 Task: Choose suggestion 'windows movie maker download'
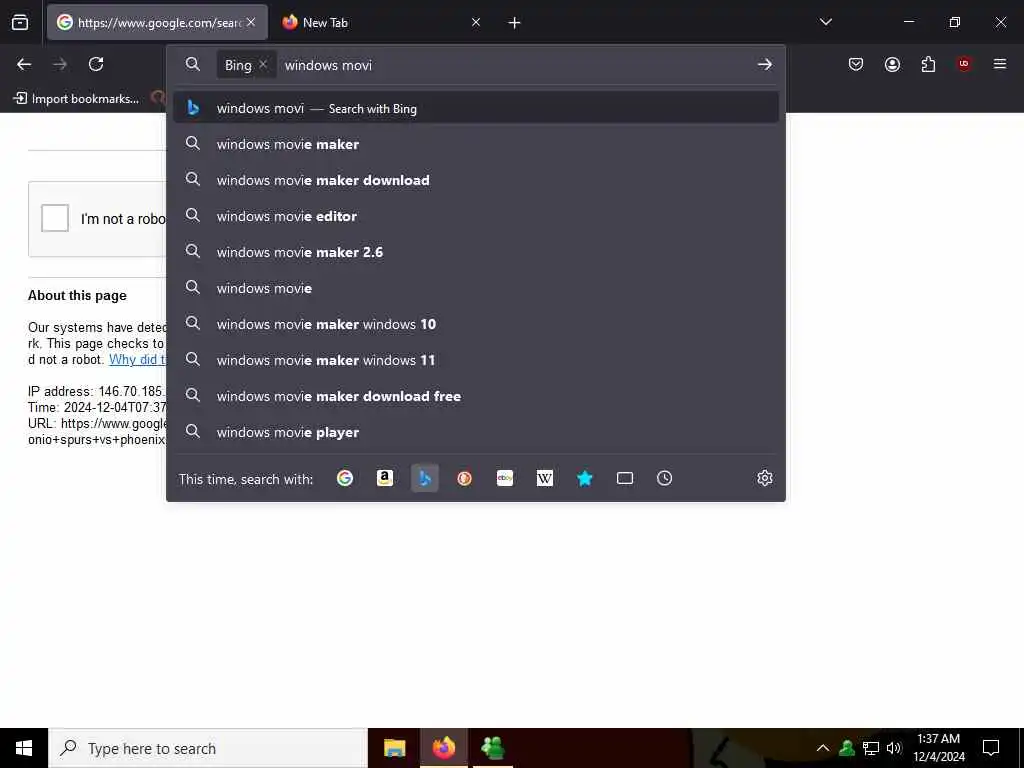475,180
